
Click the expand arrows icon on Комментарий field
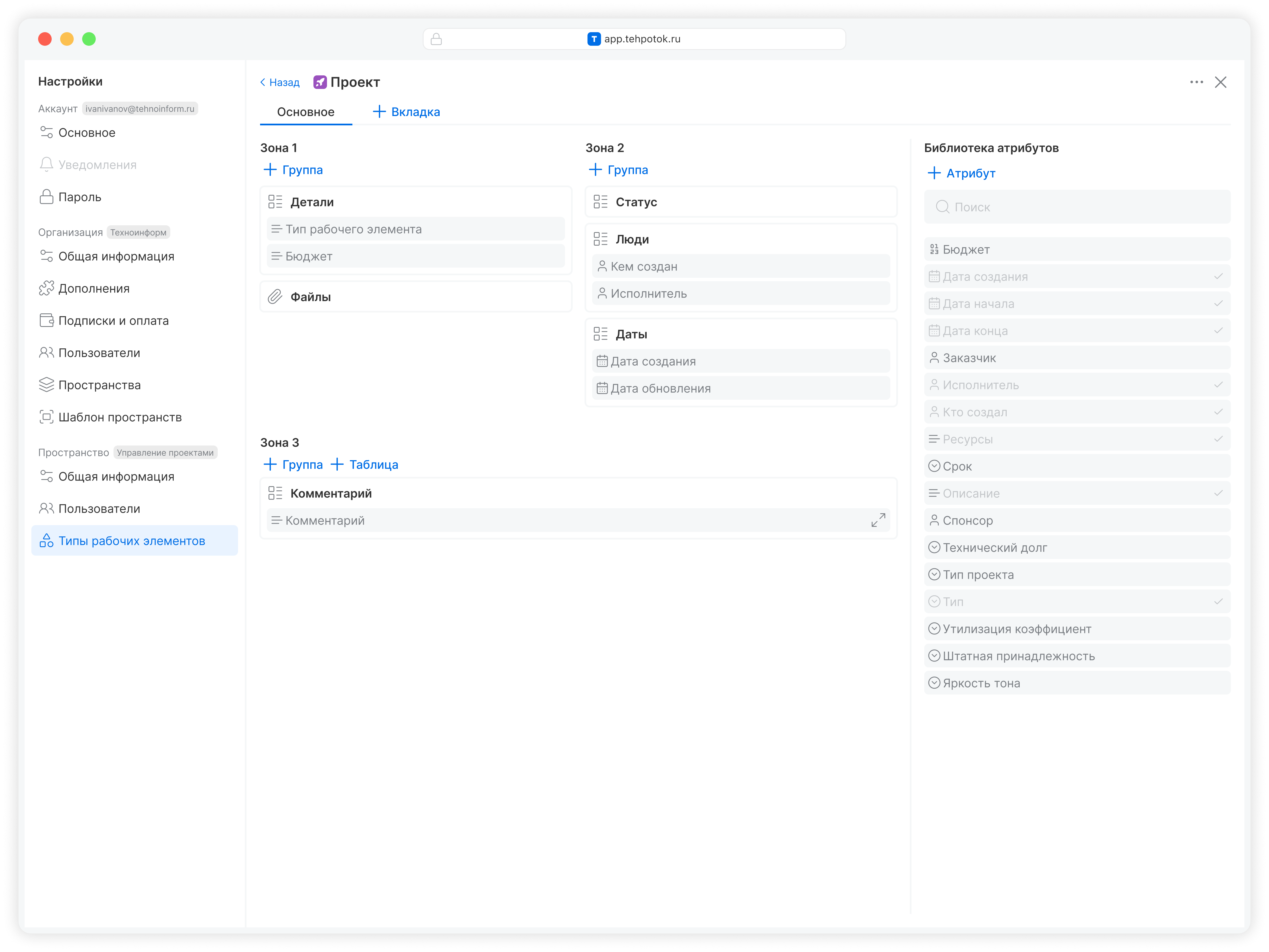pos(878,520)
